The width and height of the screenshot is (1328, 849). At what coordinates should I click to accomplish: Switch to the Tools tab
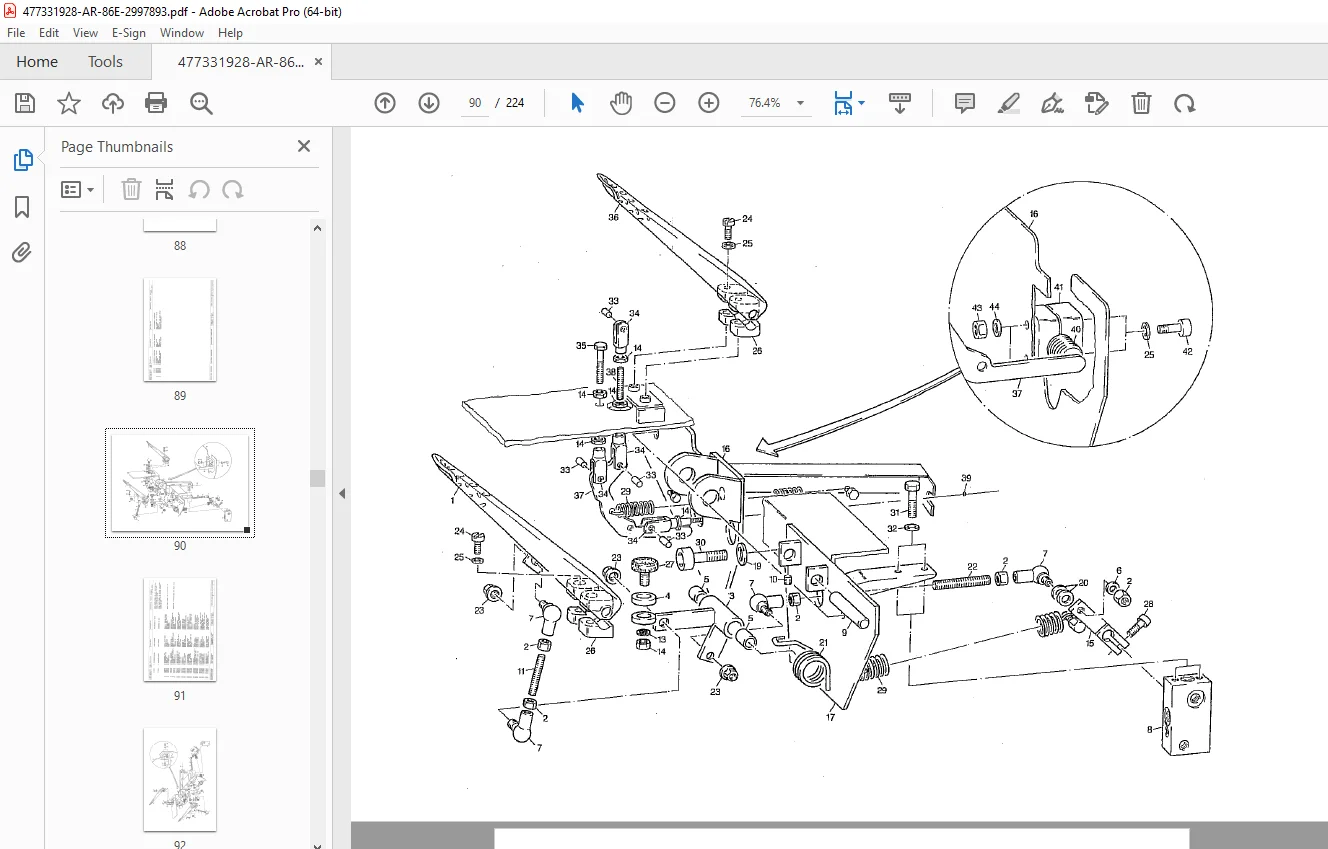[x=105, y=62]
